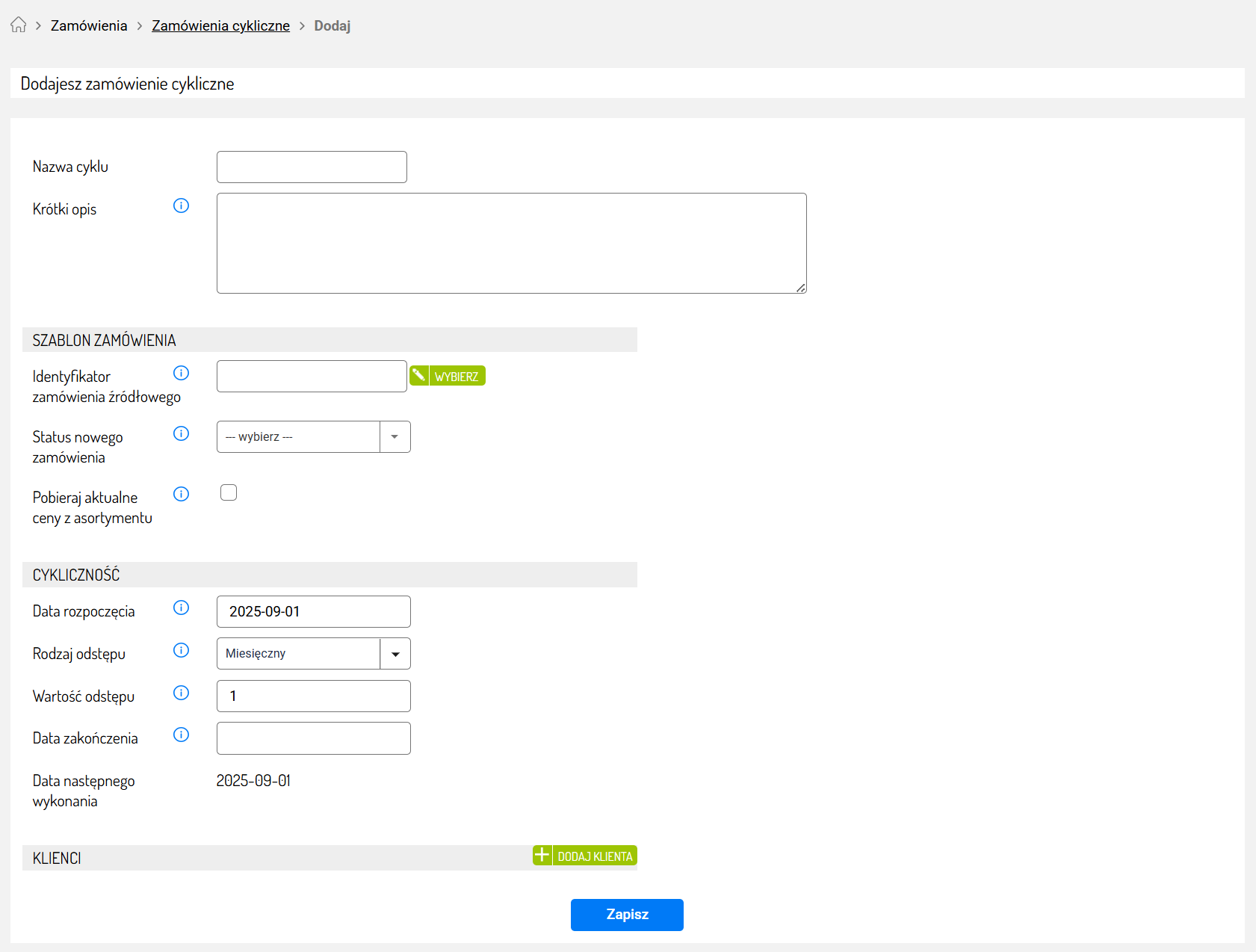
Task: Click info icon next to Data zakończenia
Action: 181,735
